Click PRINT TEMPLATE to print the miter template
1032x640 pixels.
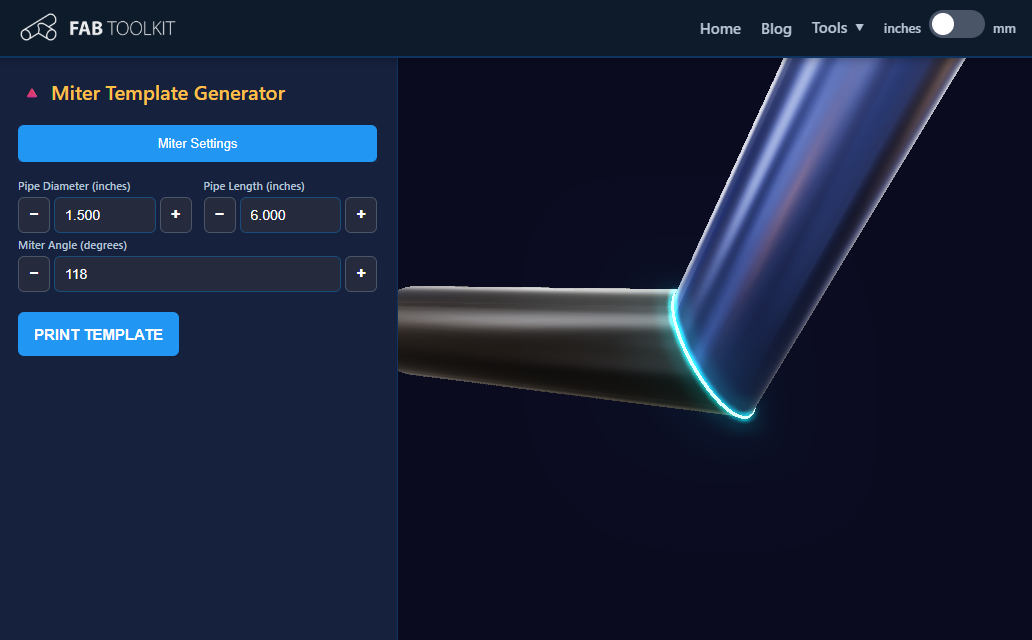click(98, 333)
